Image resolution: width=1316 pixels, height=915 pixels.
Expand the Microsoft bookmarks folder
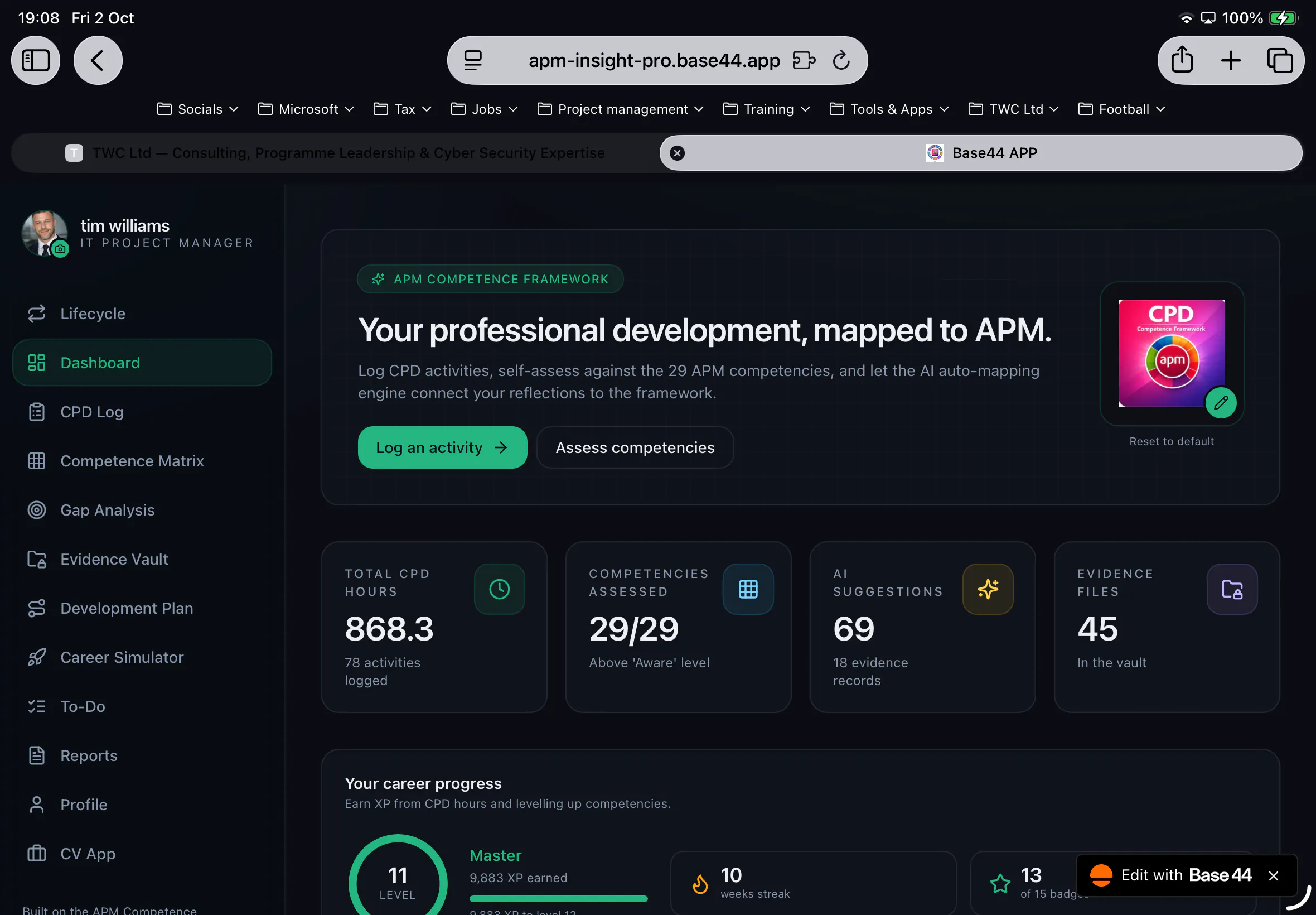pos(306,109)
